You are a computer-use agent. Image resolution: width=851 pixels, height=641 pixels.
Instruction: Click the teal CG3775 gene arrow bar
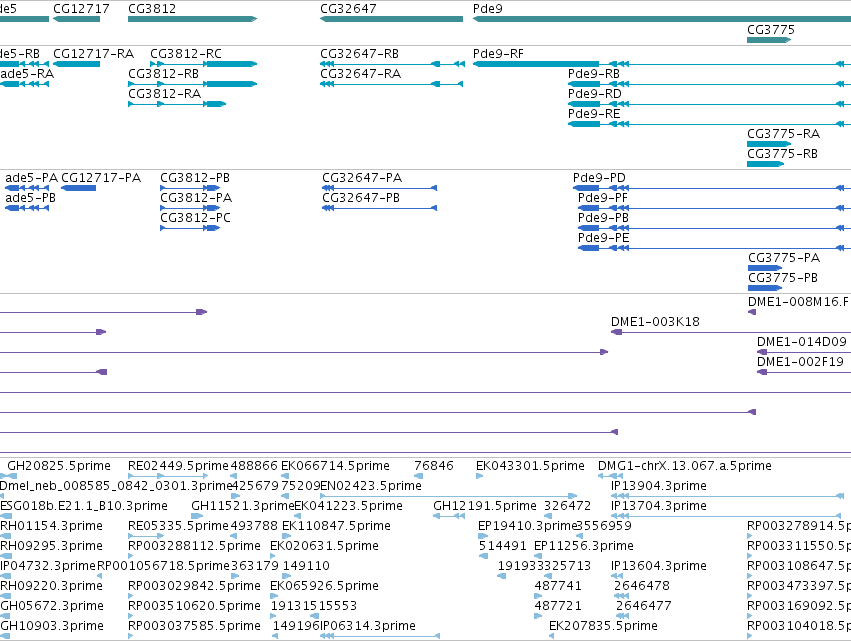(x=769, y=40)
